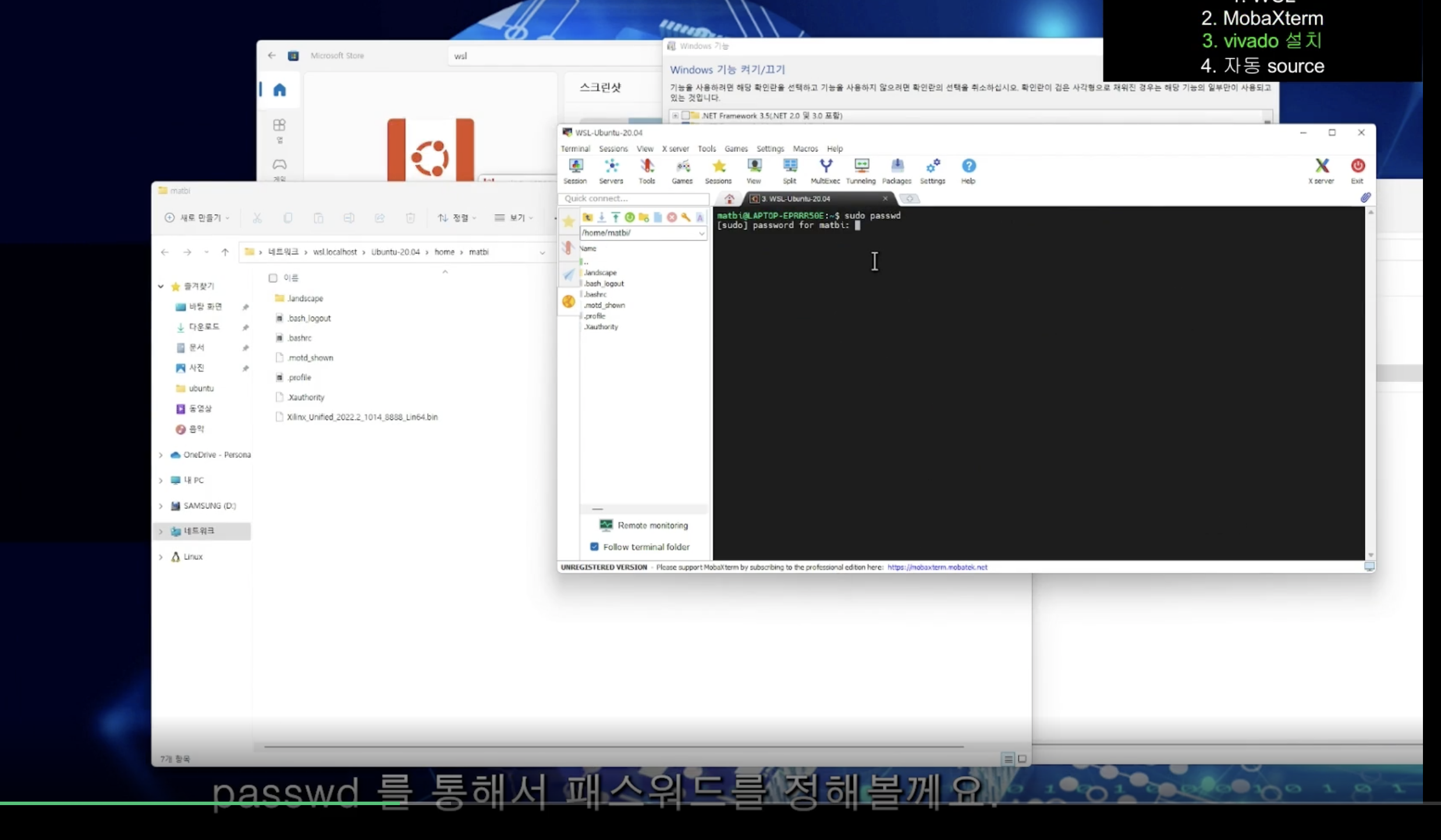The width and height of the screenshot is (1441, 840).
Task: Click the 새로 만들기 button in Explorer
Action: [197, 218]
